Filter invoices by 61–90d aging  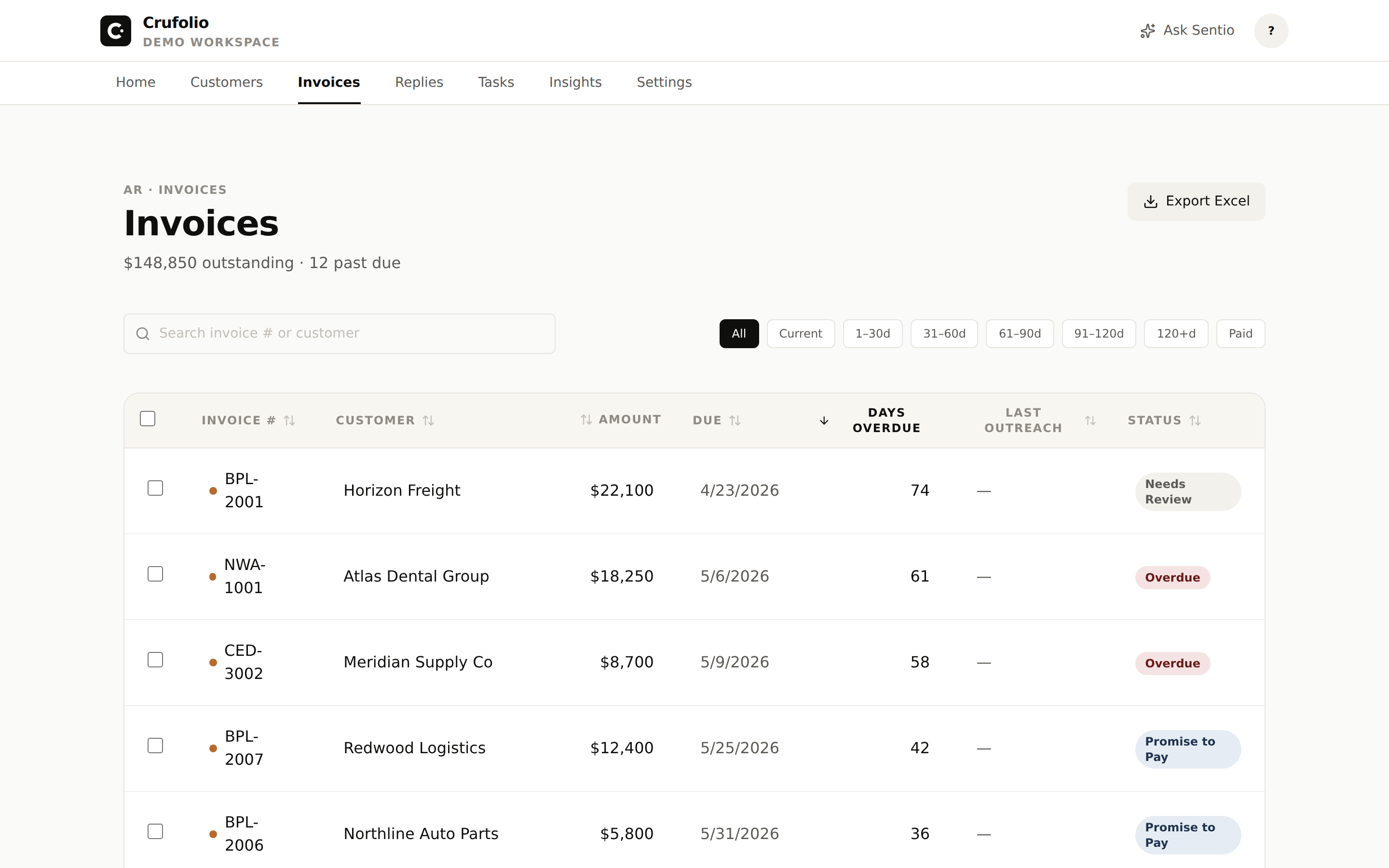coord(1020,334)
